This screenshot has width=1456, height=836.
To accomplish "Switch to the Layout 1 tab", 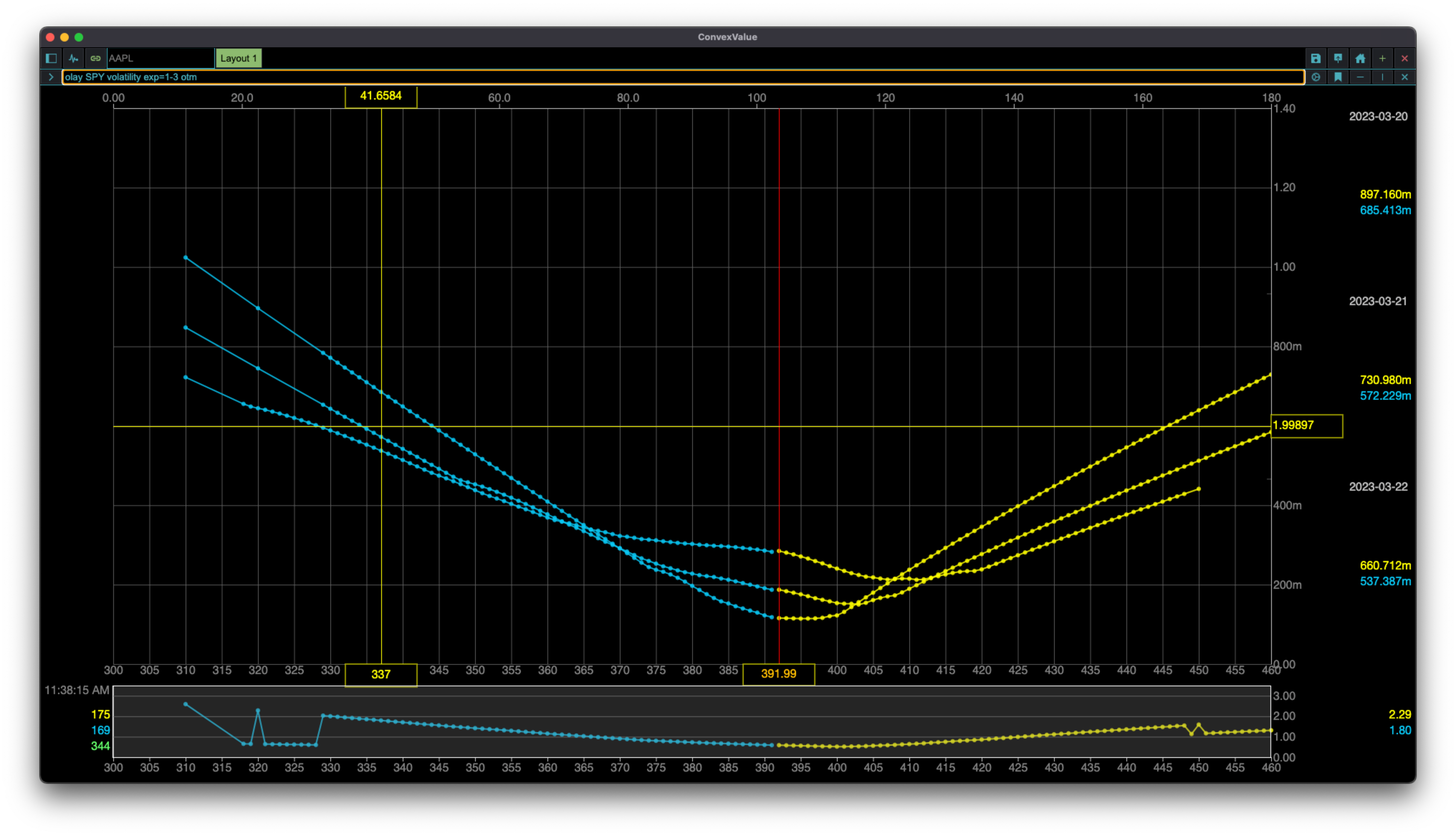I will [x=238, y=58].
